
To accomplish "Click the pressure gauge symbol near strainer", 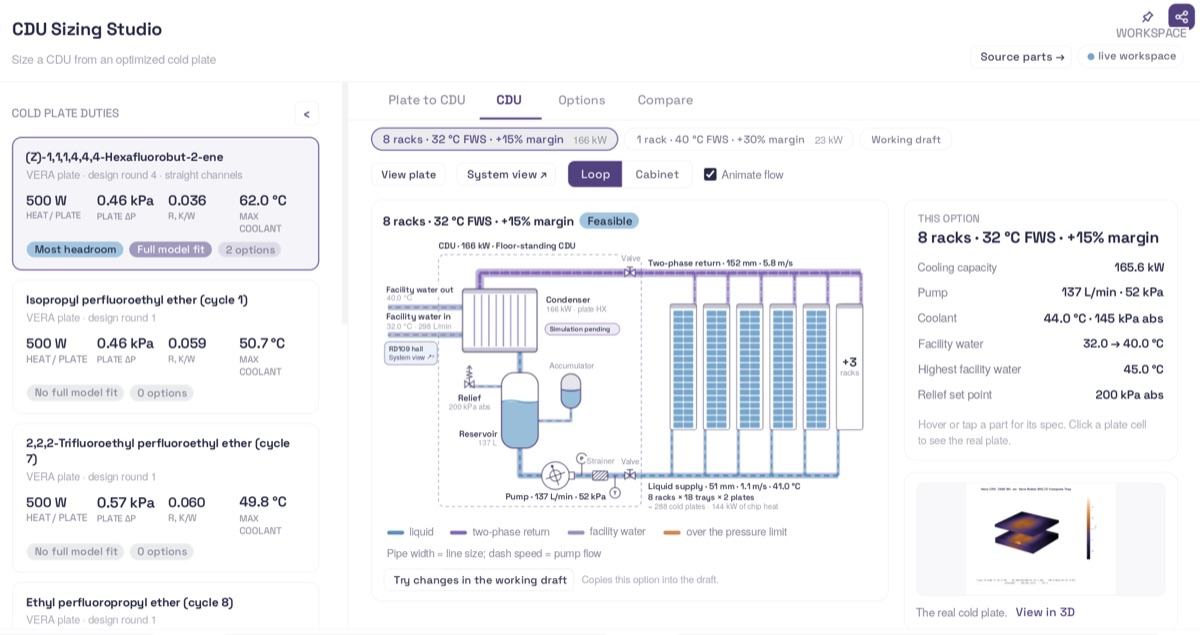I will coord(583,458).
